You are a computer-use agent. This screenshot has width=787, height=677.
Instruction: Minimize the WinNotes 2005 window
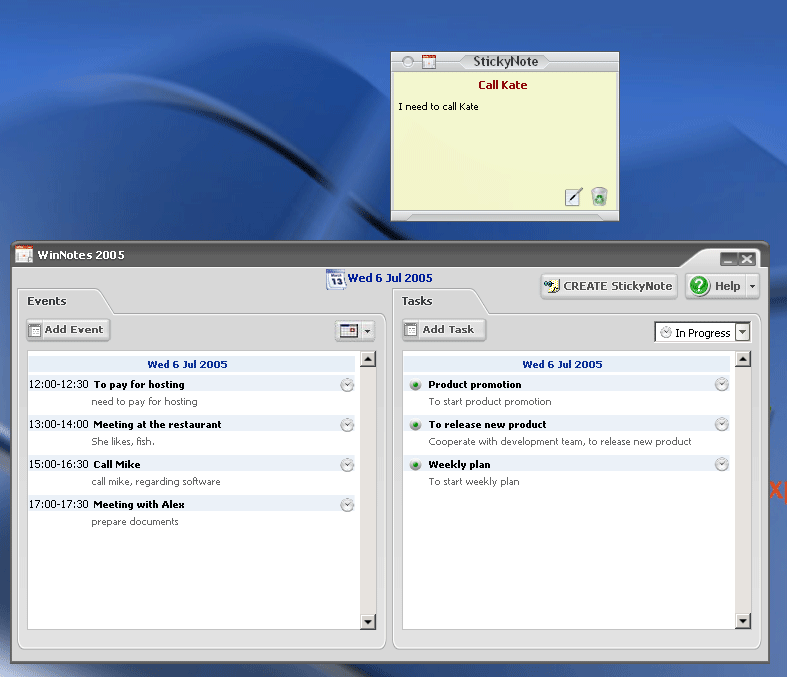click(x=729, y=259)
